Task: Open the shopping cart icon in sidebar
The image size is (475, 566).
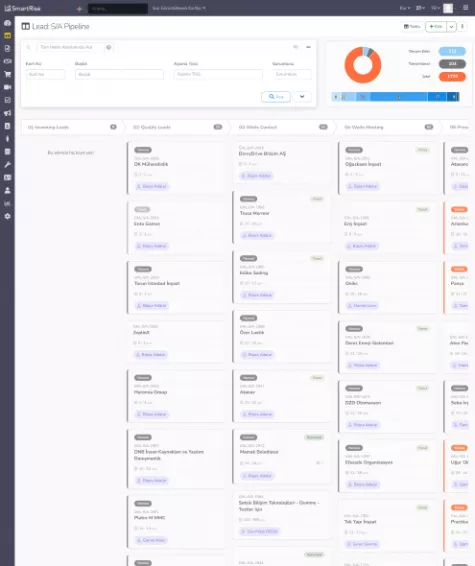Action: (x=7, y=74)
